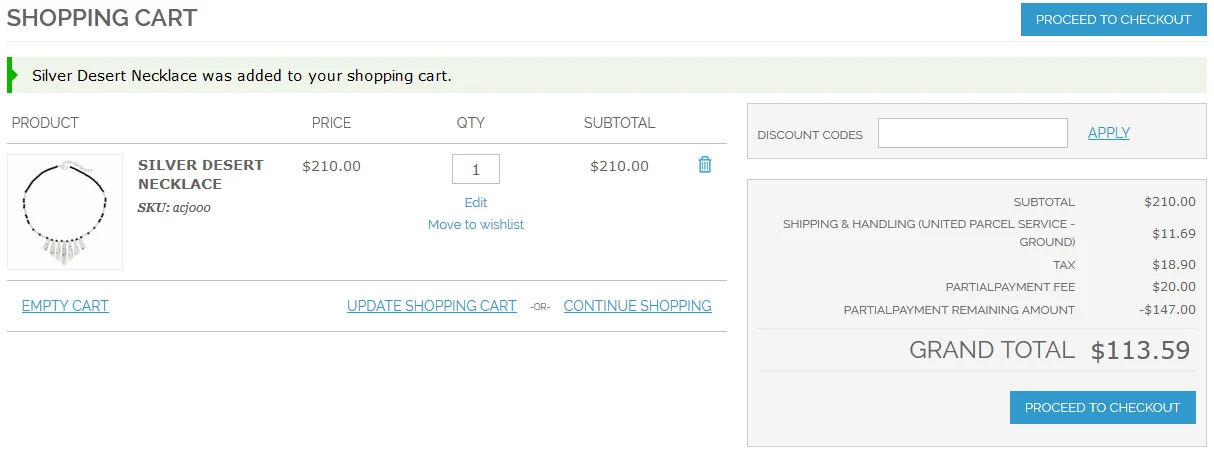Screen dimensions: 1214x457
Task: Click the Shopping Cart page heading
Action: point(102,18)
